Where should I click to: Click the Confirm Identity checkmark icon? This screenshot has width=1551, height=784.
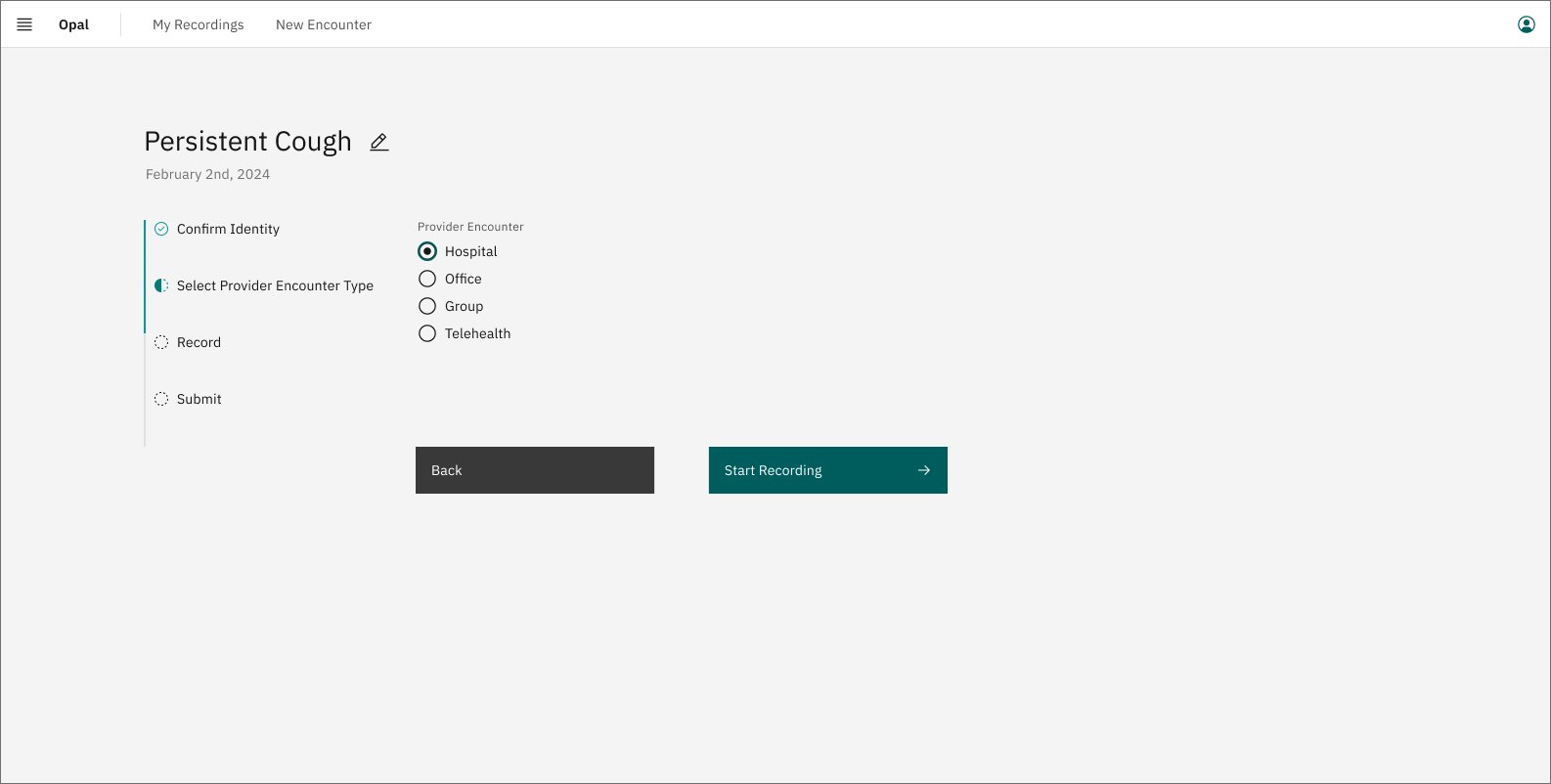pyautogui.click(x=161, y=229)
